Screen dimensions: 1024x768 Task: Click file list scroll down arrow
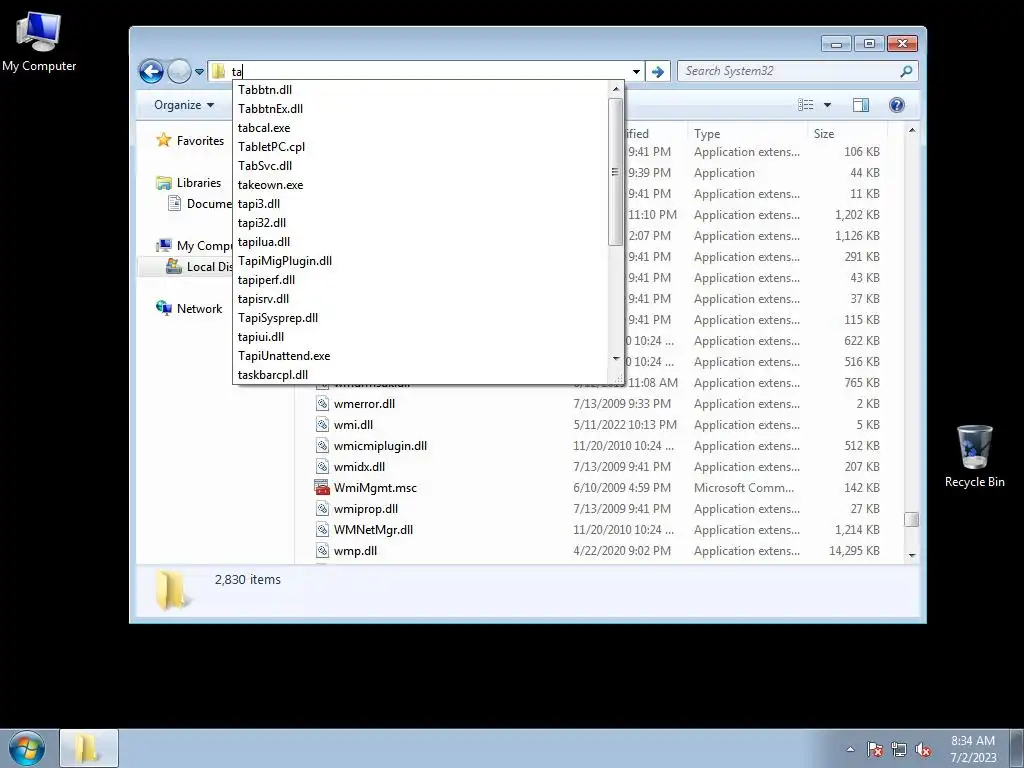pos(912,556)
